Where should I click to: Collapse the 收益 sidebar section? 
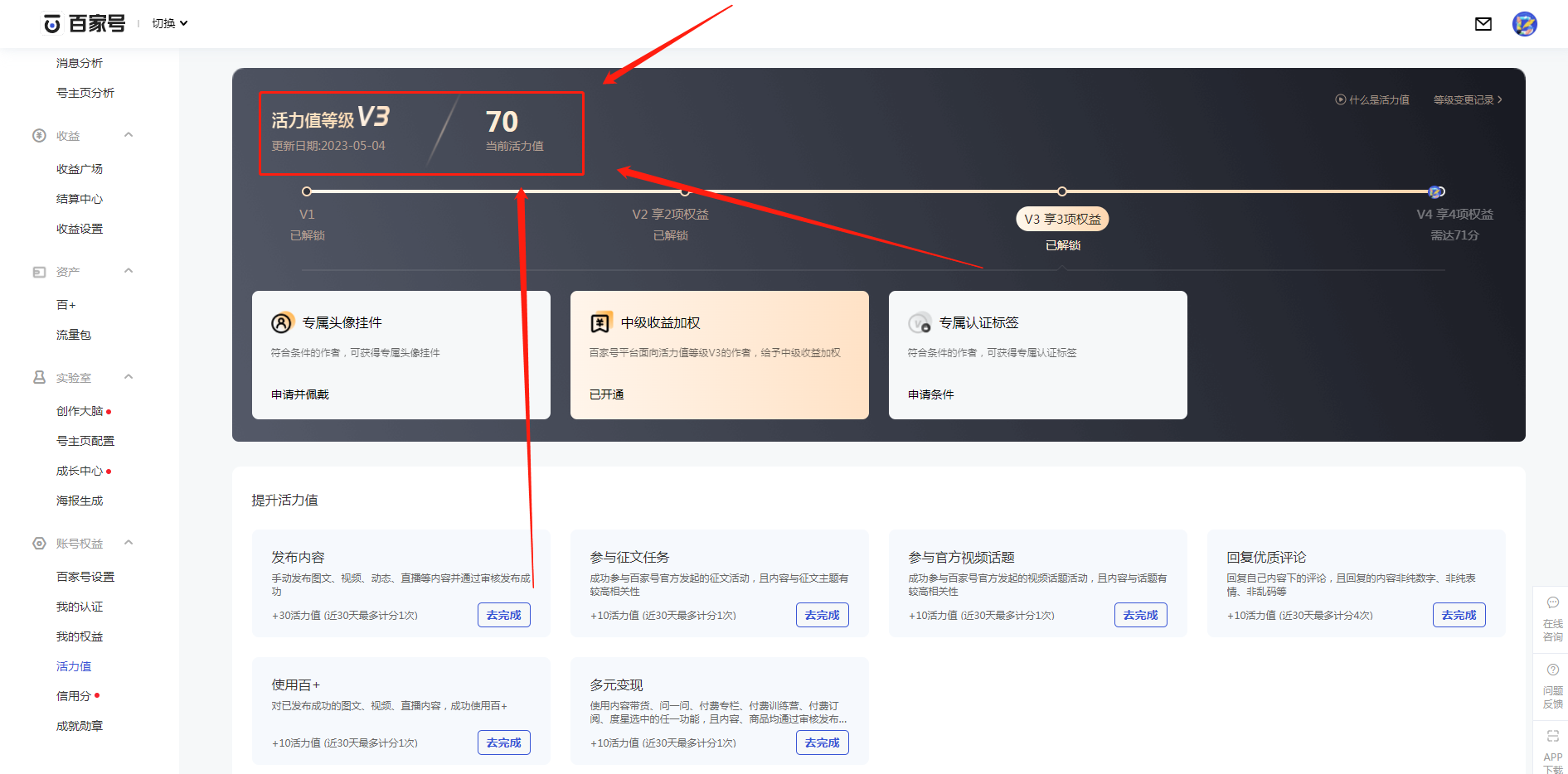pyautogui.click(x=129, y=135)
